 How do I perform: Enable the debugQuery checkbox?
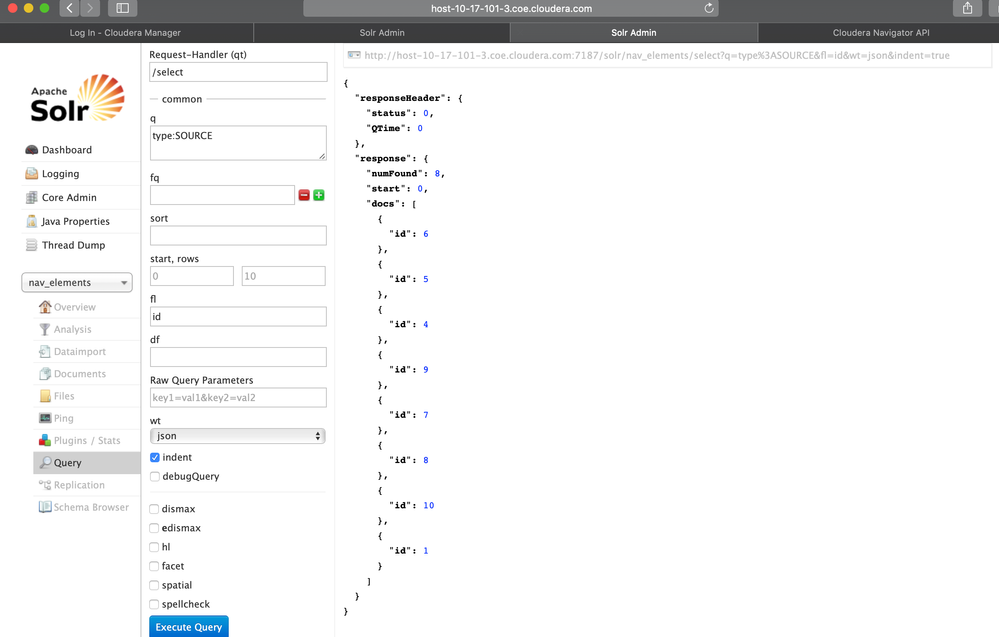click(x=155, y=476)
